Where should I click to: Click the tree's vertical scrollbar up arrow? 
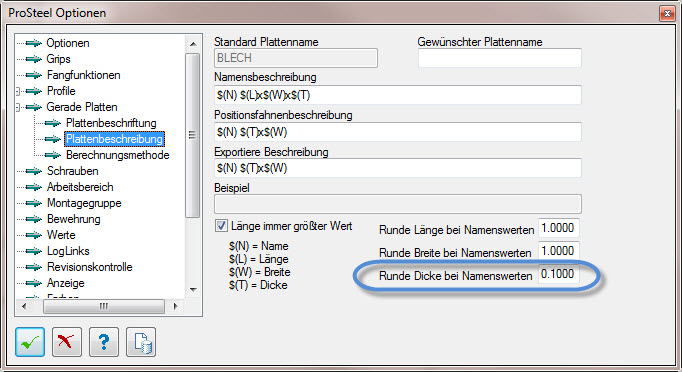[194, 44]
